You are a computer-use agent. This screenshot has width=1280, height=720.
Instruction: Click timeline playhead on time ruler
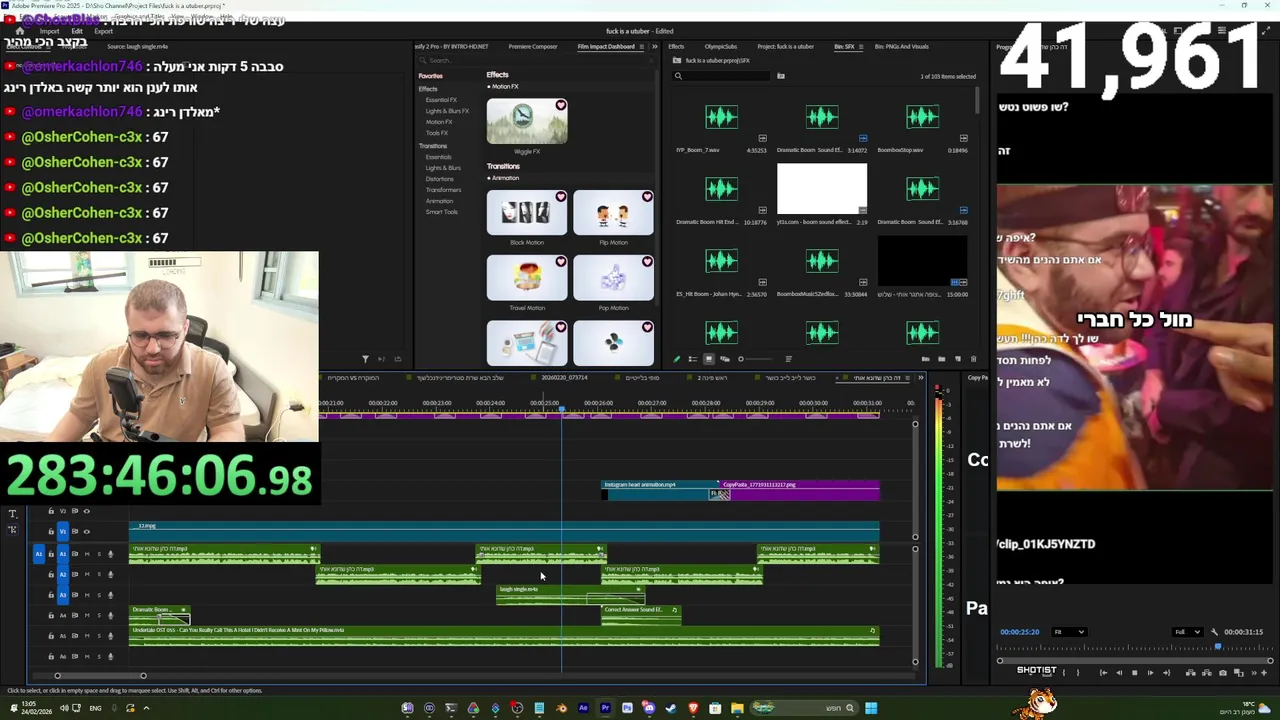[562, 411]
